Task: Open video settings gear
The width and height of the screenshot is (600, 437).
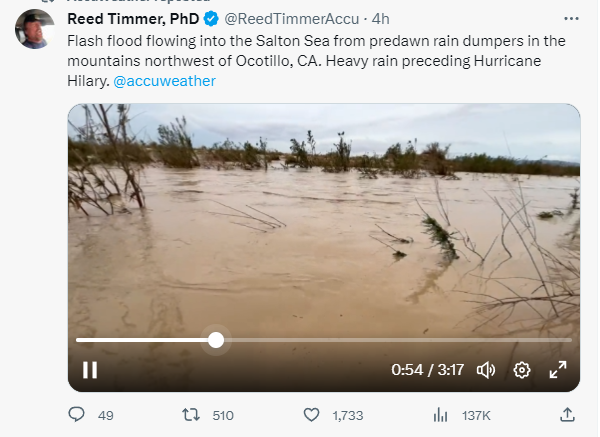Action: (x=521, y=370)
